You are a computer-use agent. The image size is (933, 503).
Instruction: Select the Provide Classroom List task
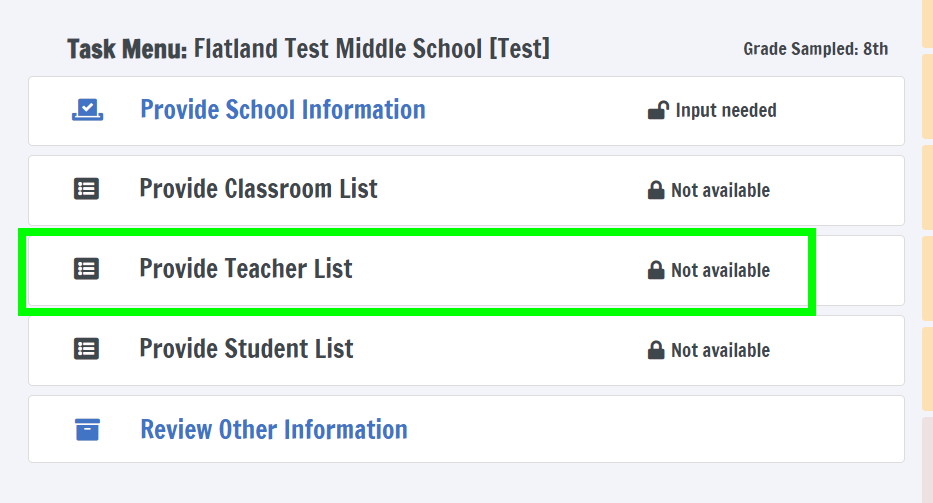(258, 189)
